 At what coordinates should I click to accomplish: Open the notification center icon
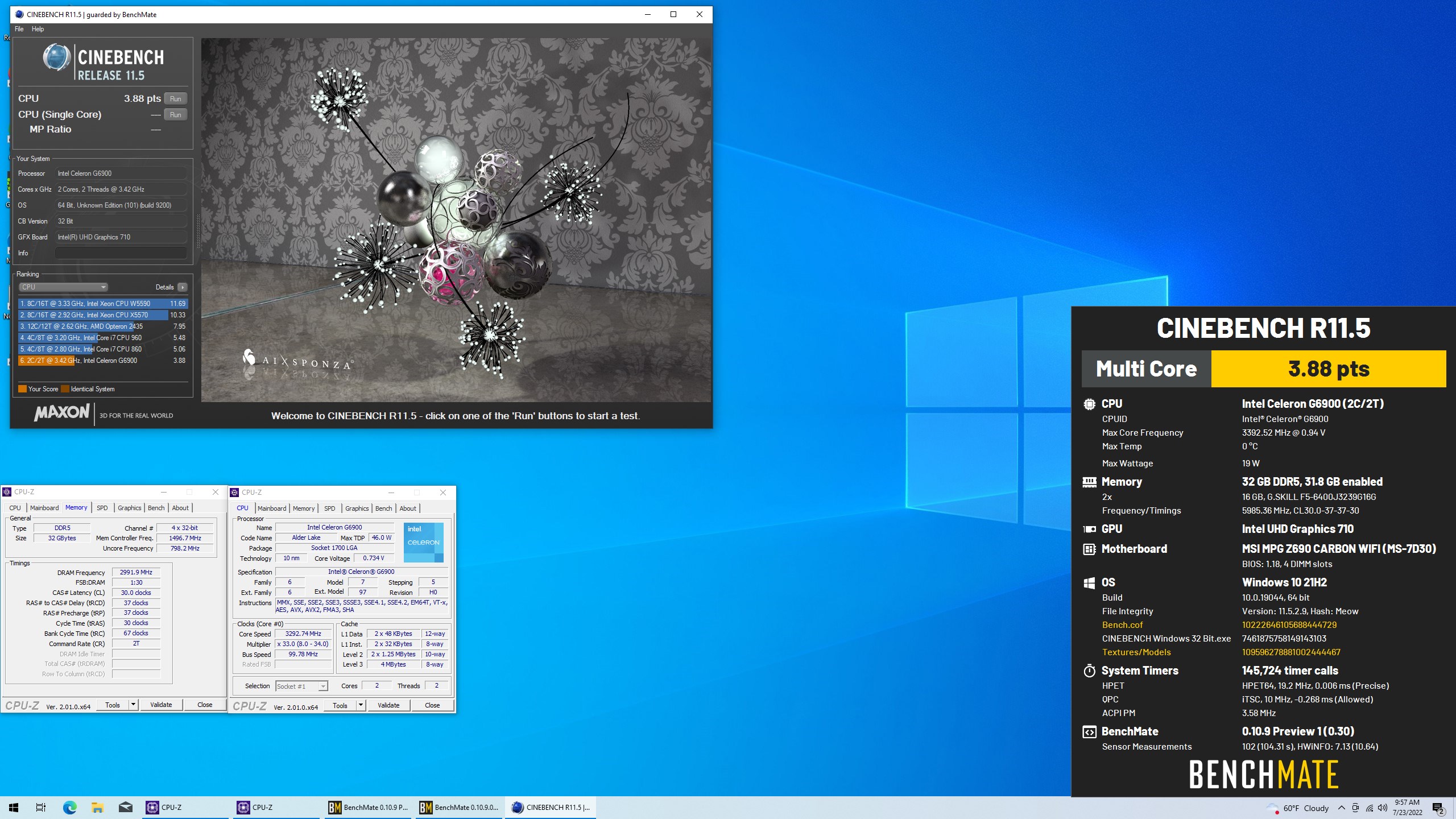click(x=1439, y=808)
